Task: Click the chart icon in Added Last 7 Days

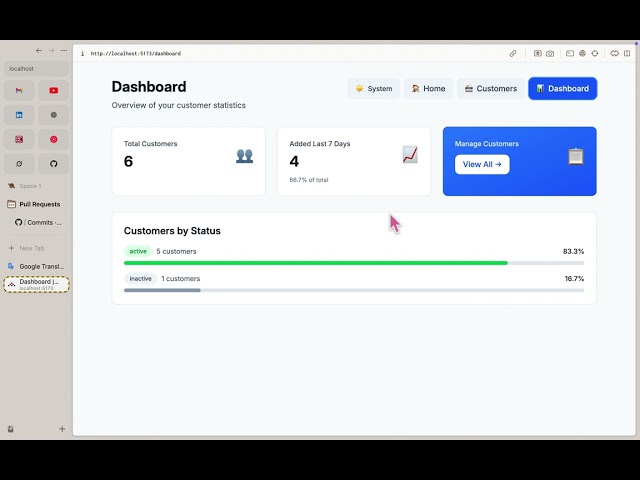Action: tap(410, 155)
